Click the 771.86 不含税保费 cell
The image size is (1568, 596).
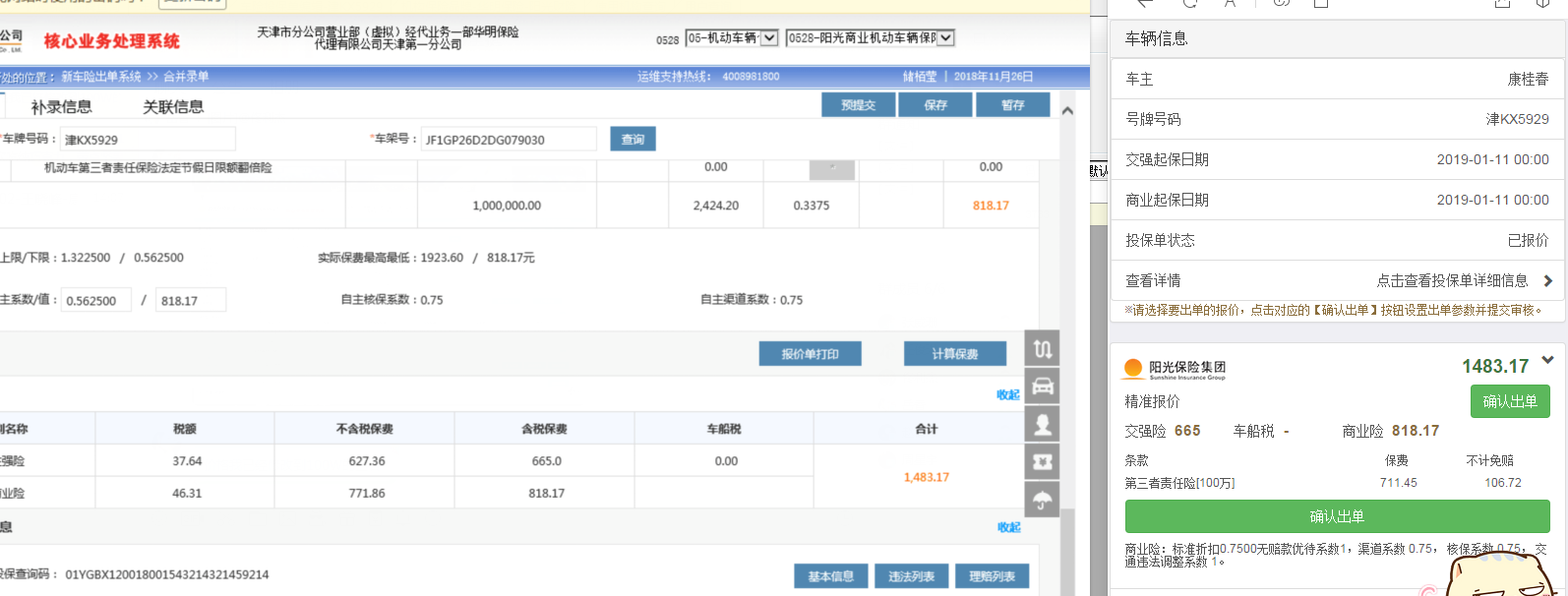tap(367, 493)
